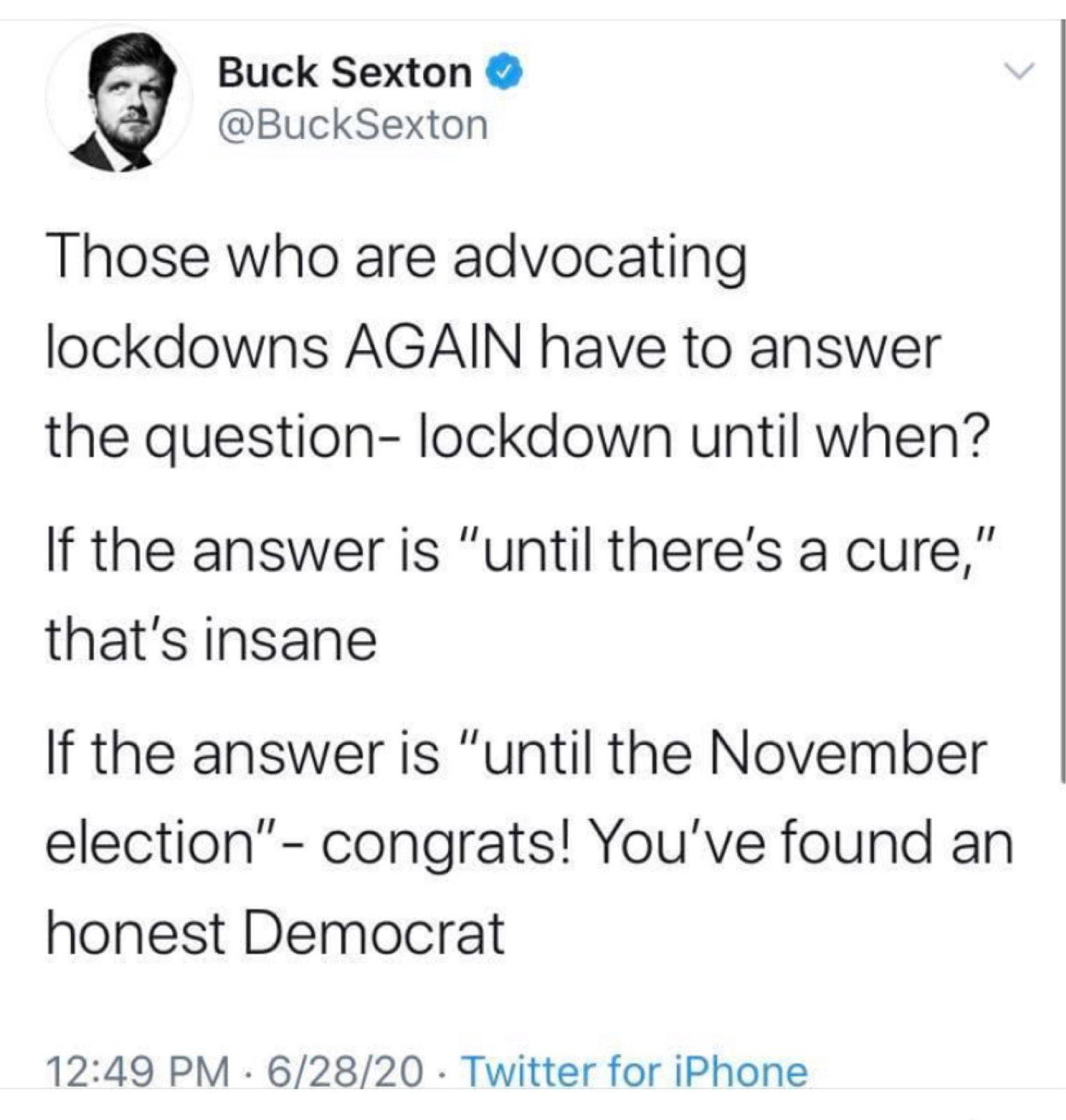This screenshot has height=1120, width=1066.
Task: Open the @BuckSexton handle link
Action: click(352, 125)
